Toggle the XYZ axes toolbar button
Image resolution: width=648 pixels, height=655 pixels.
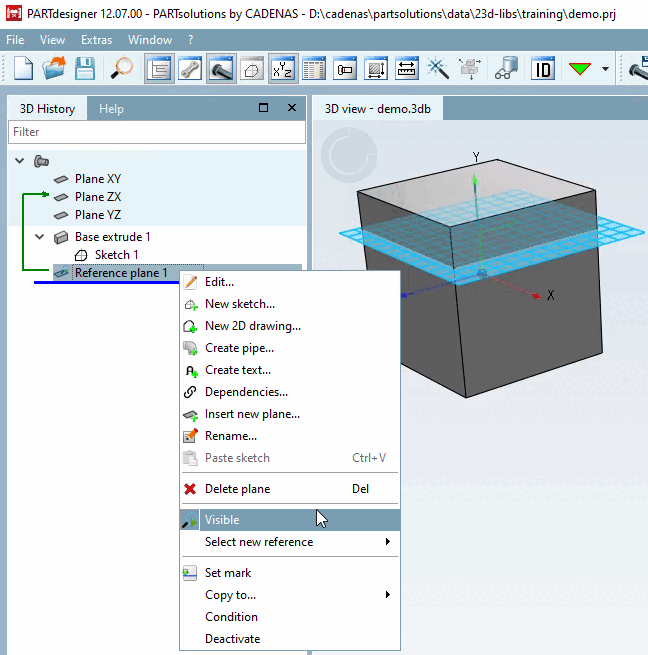click(x=283, y=69)
